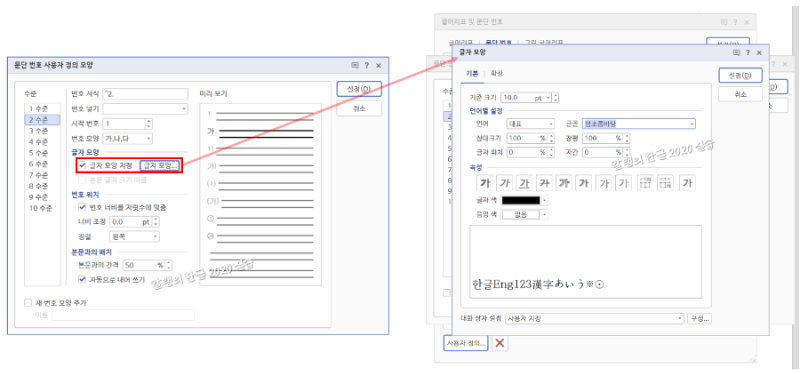Screen dimensions: 800x374
Task: Open the 글꼴 함초롬바탕 font dropdown
Action: [x=639, y=123]
